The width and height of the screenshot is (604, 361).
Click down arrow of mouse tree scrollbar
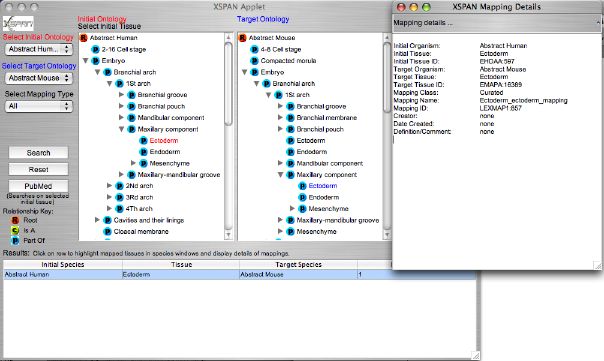[x=387, y=234]
